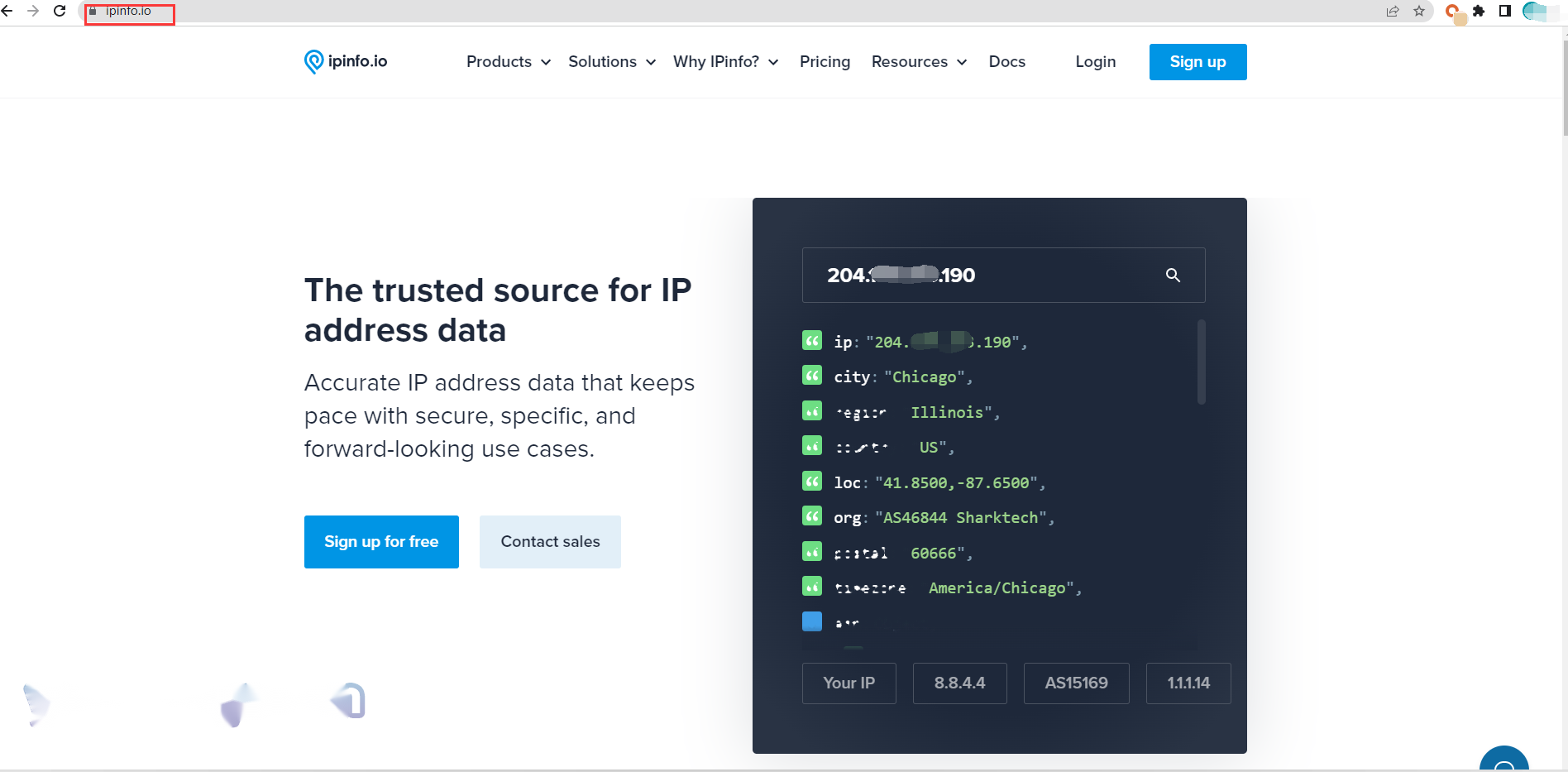The width and height of the screenshot is (1568, 772).
Task: Click Sign up for free
Action: coord(381,542)
